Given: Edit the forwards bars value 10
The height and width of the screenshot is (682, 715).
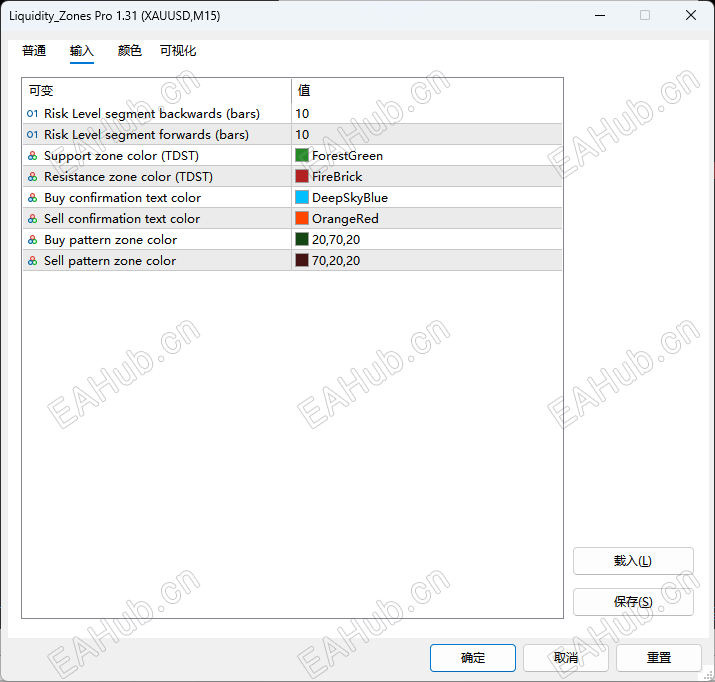Looking at the screenshot, I should (302, 134).
